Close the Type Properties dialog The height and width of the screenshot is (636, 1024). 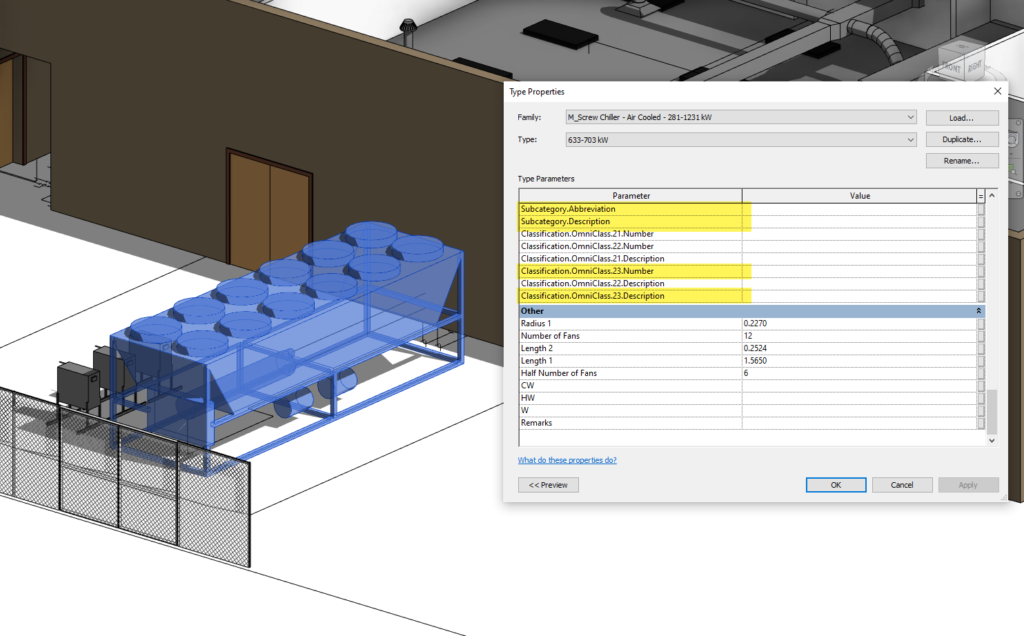point(997,91)
